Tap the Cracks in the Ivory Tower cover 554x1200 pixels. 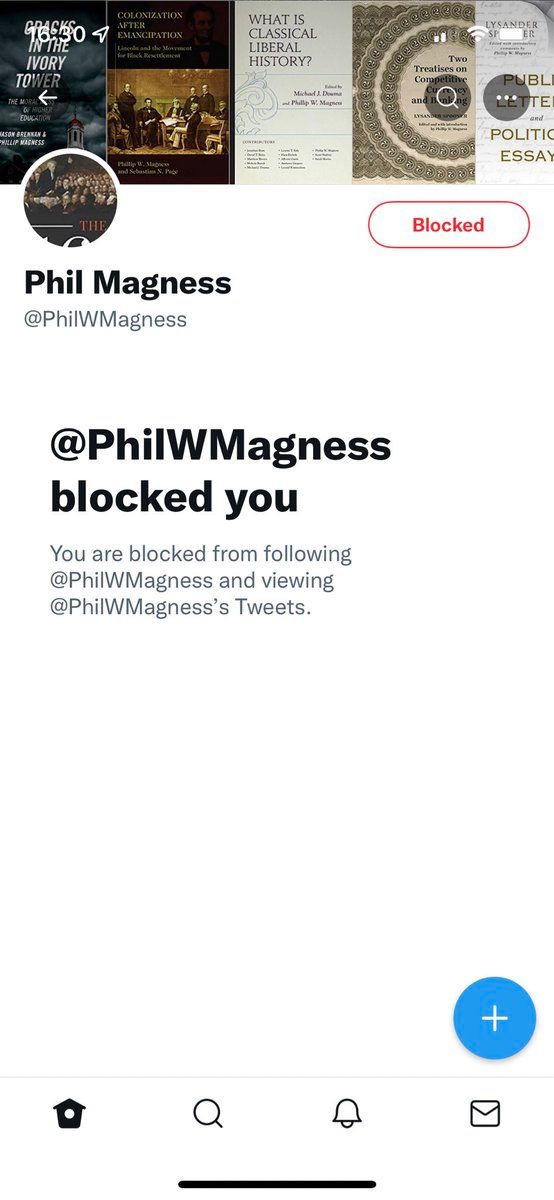pos(52,92)
